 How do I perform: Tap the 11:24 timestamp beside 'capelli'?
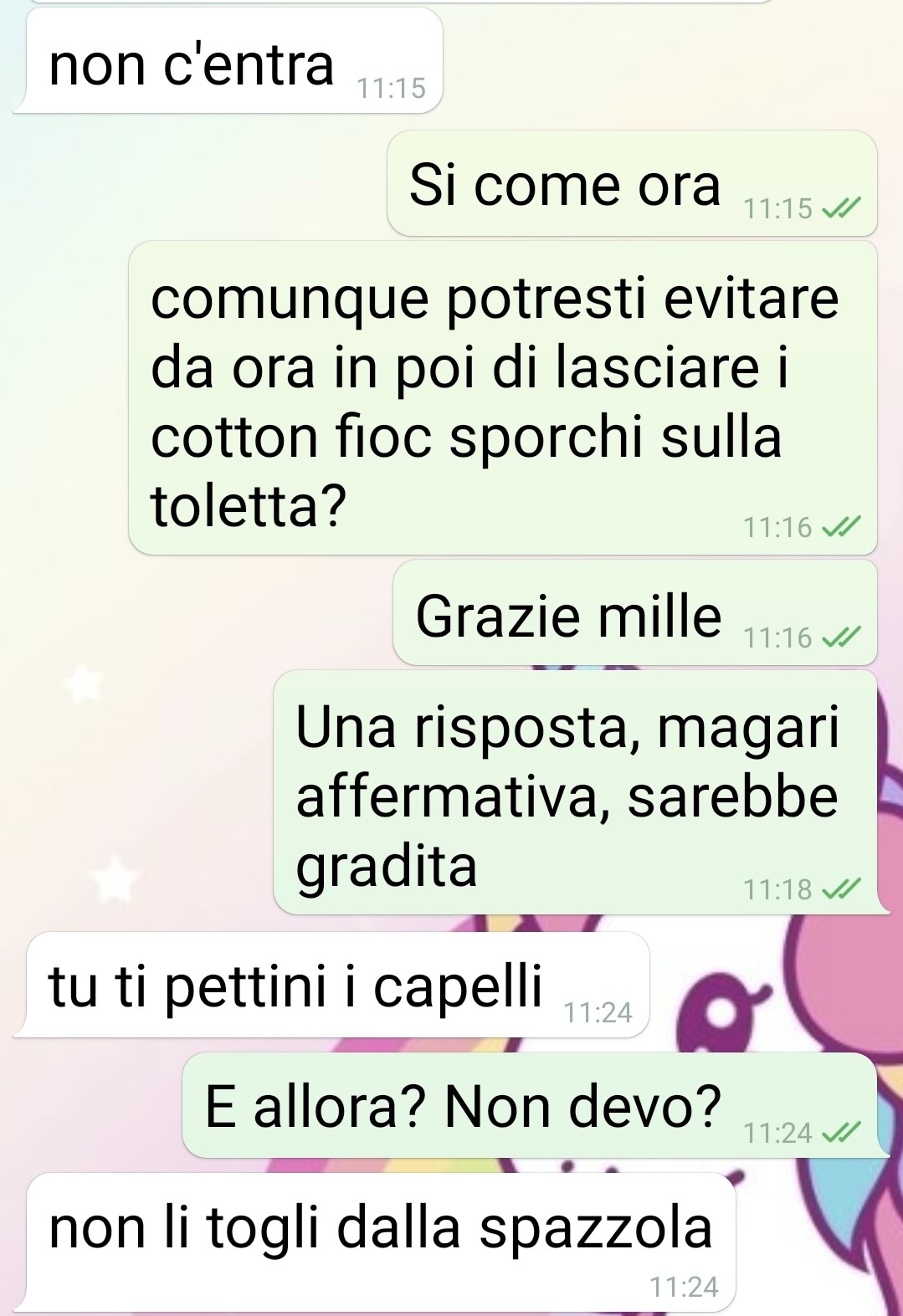coord(598,1012)
